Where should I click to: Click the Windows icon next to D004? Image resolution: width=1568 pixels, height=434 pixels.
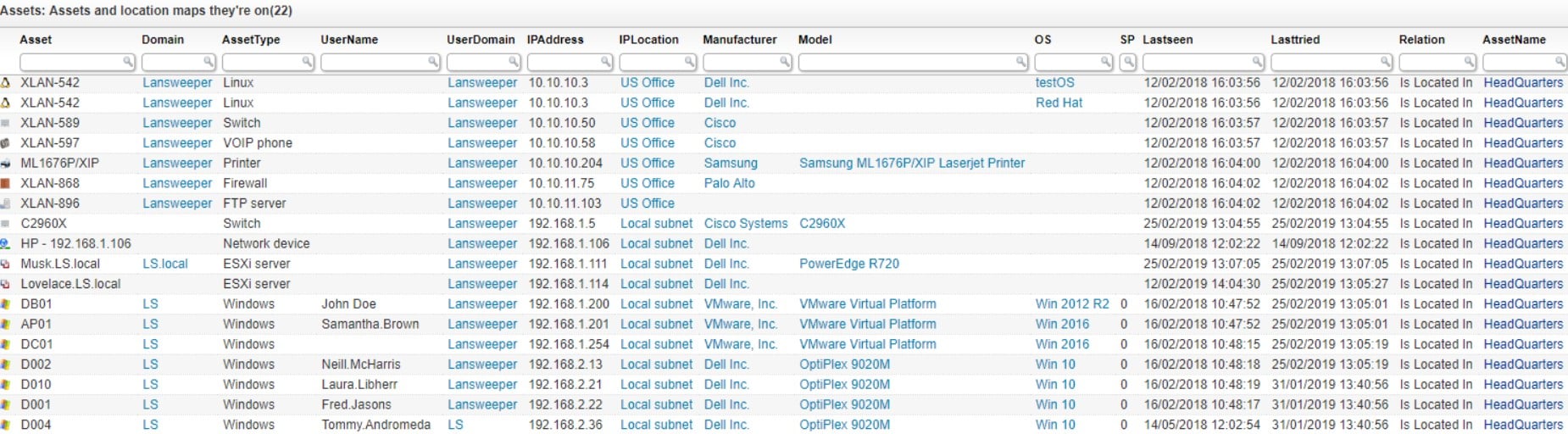[5, 426]
